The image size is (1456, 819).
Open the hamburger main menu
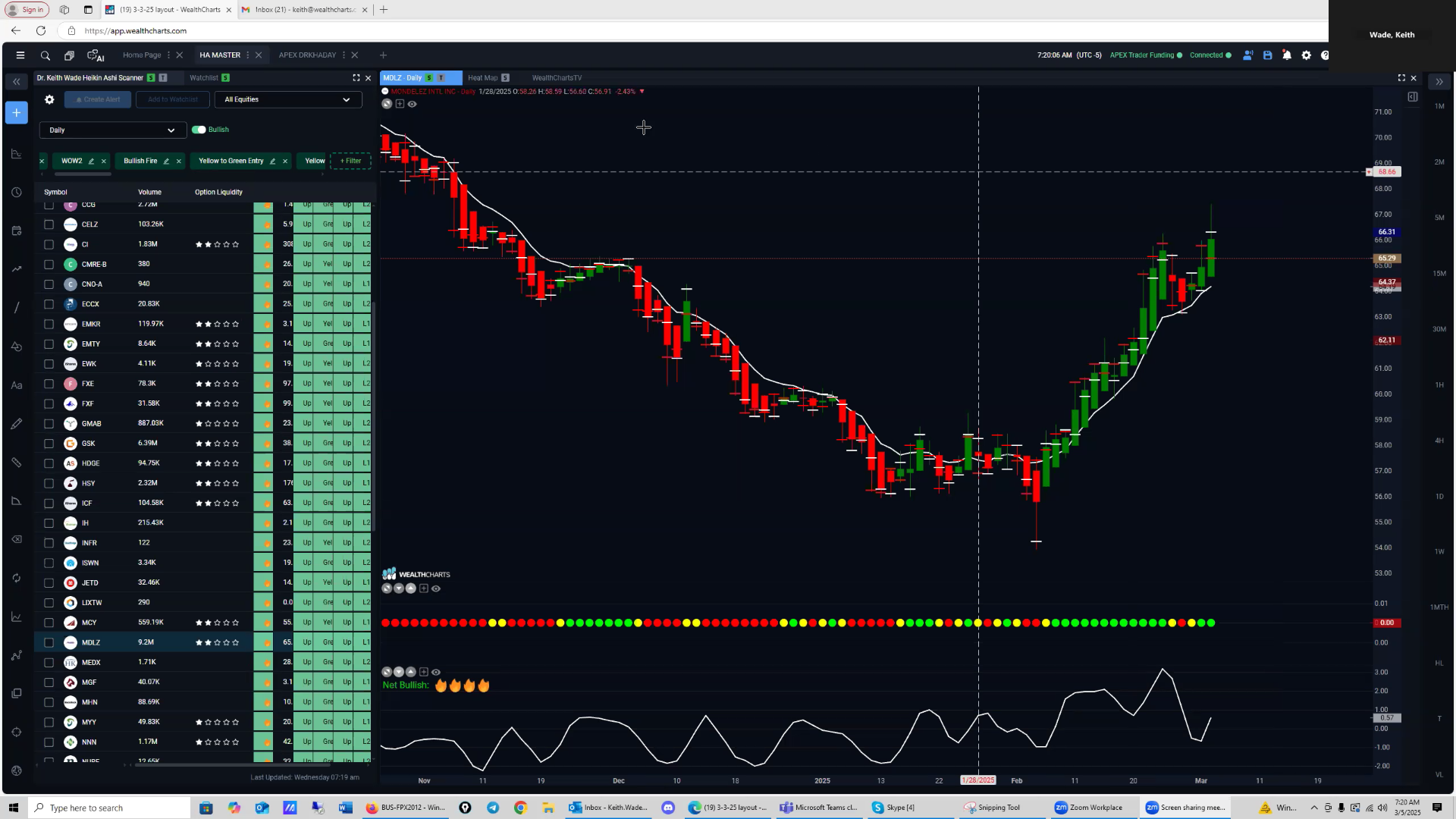coord(20,55)
